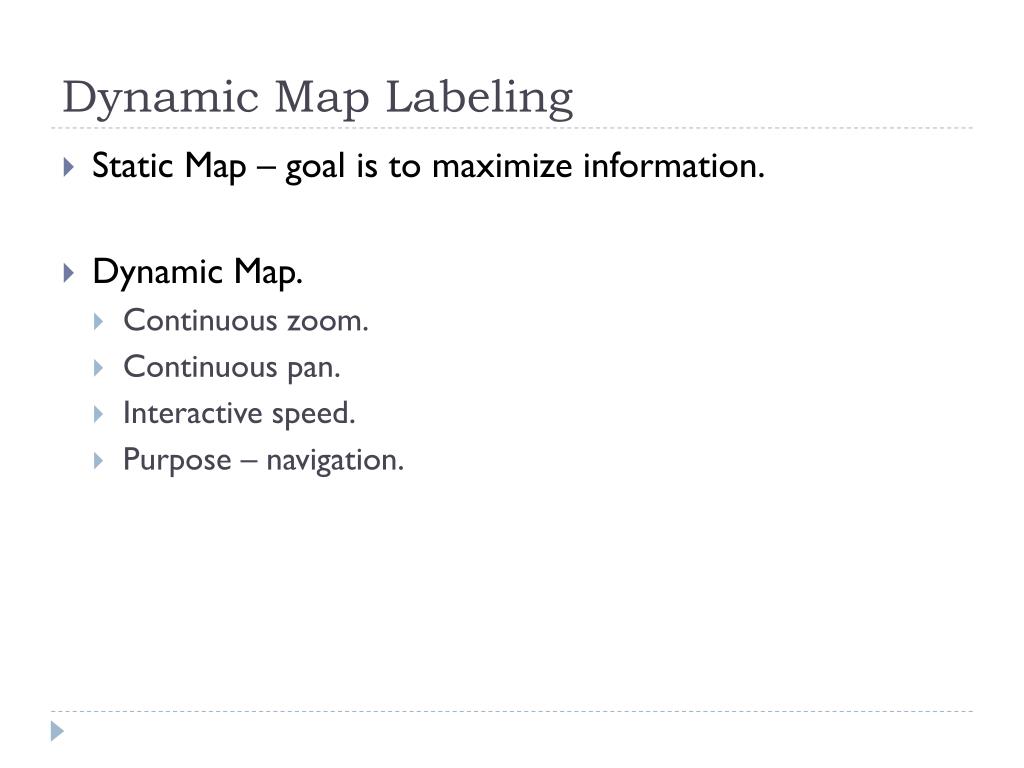
Task: Click the Continuous pan sub-item text
Action: (x=232, y=367)
